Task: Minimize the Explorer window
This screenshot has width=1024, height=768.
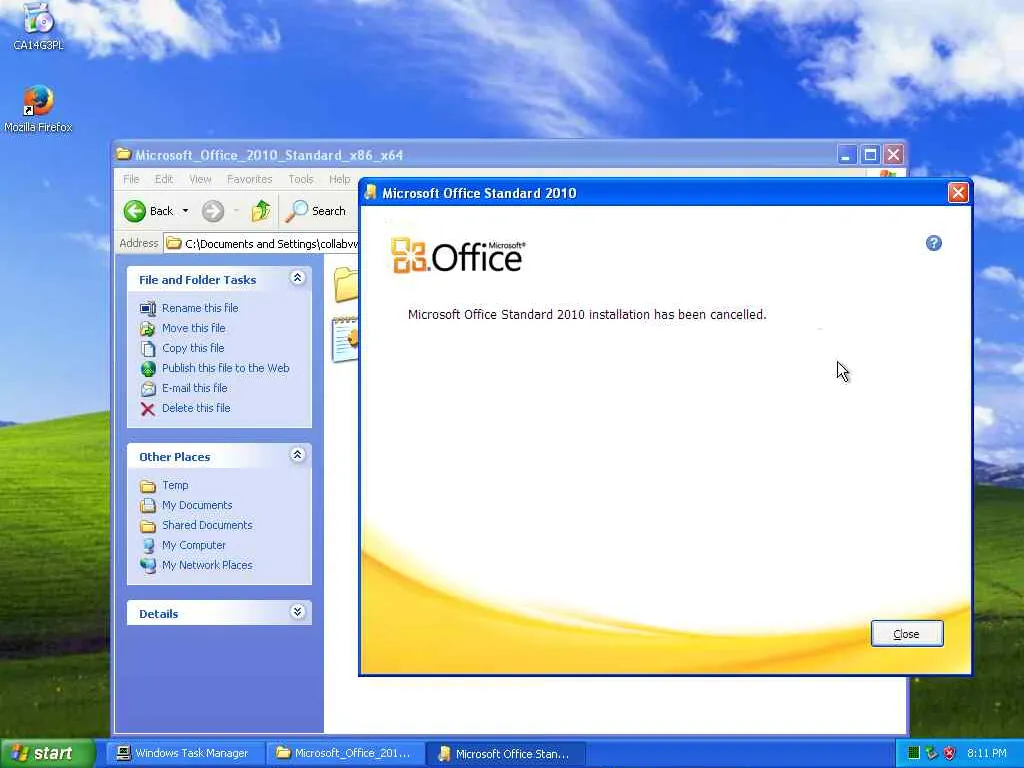Action: pyautogui.click(x=846, y=155)
